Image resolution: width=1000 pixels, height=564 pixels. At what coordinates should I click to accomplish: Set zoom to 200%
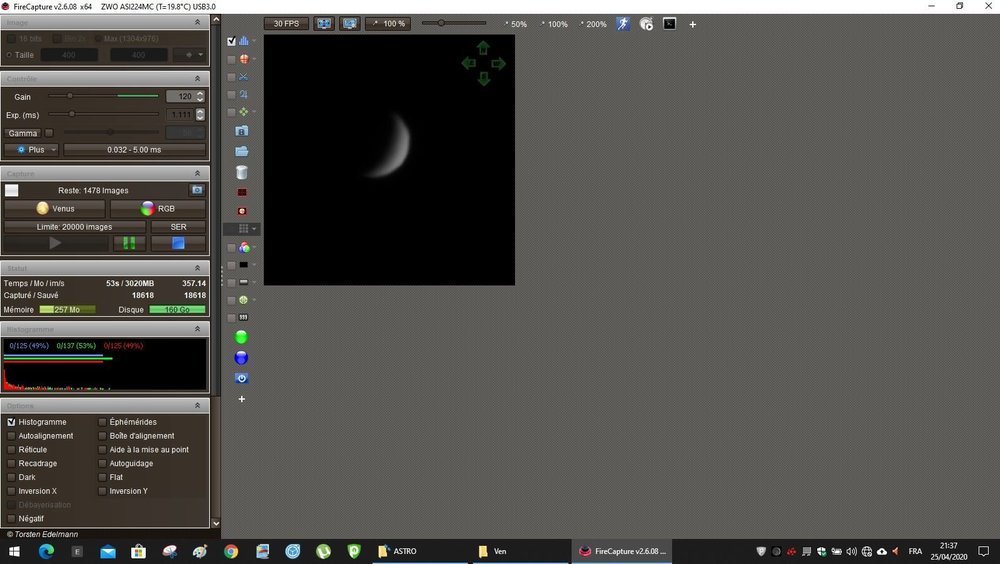pos(593,24)
